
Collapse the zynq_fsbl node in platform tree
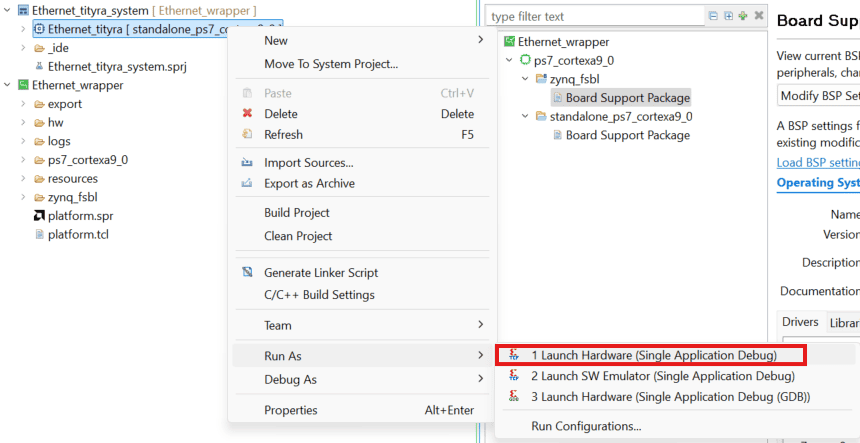click(x=526, y=79)
